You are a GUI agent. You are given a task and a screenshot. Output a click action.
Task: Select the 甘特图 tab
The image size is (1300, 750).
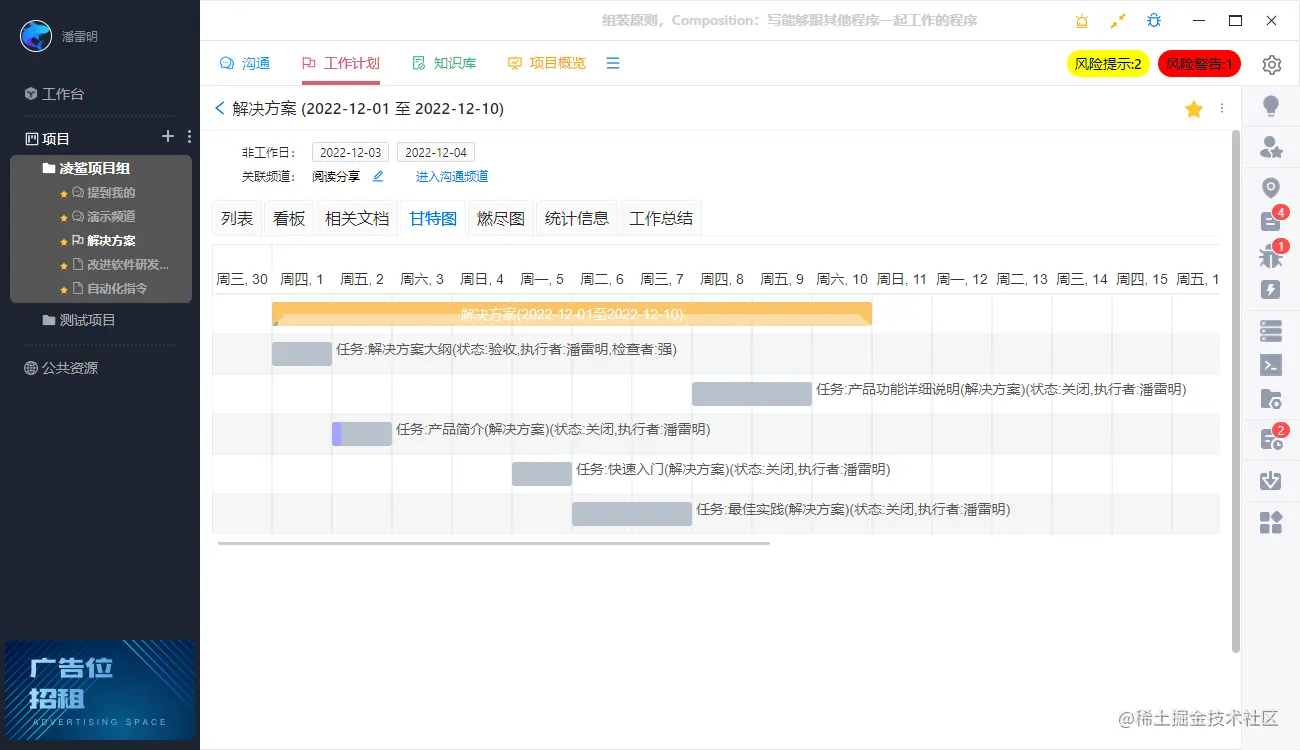pos(433,218)
